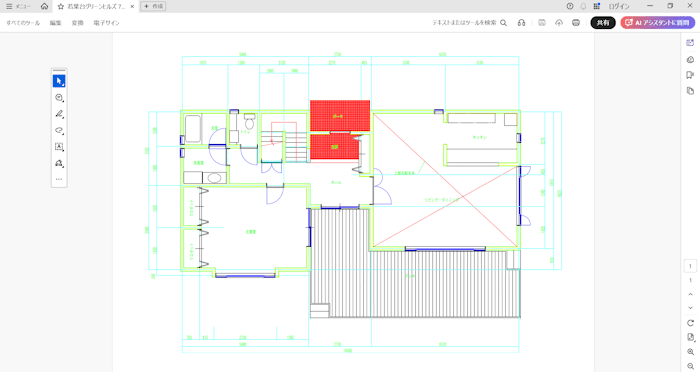Screen dimensions: 700x372
Task: Click the 共有 share button
Action: click(603, 23)
